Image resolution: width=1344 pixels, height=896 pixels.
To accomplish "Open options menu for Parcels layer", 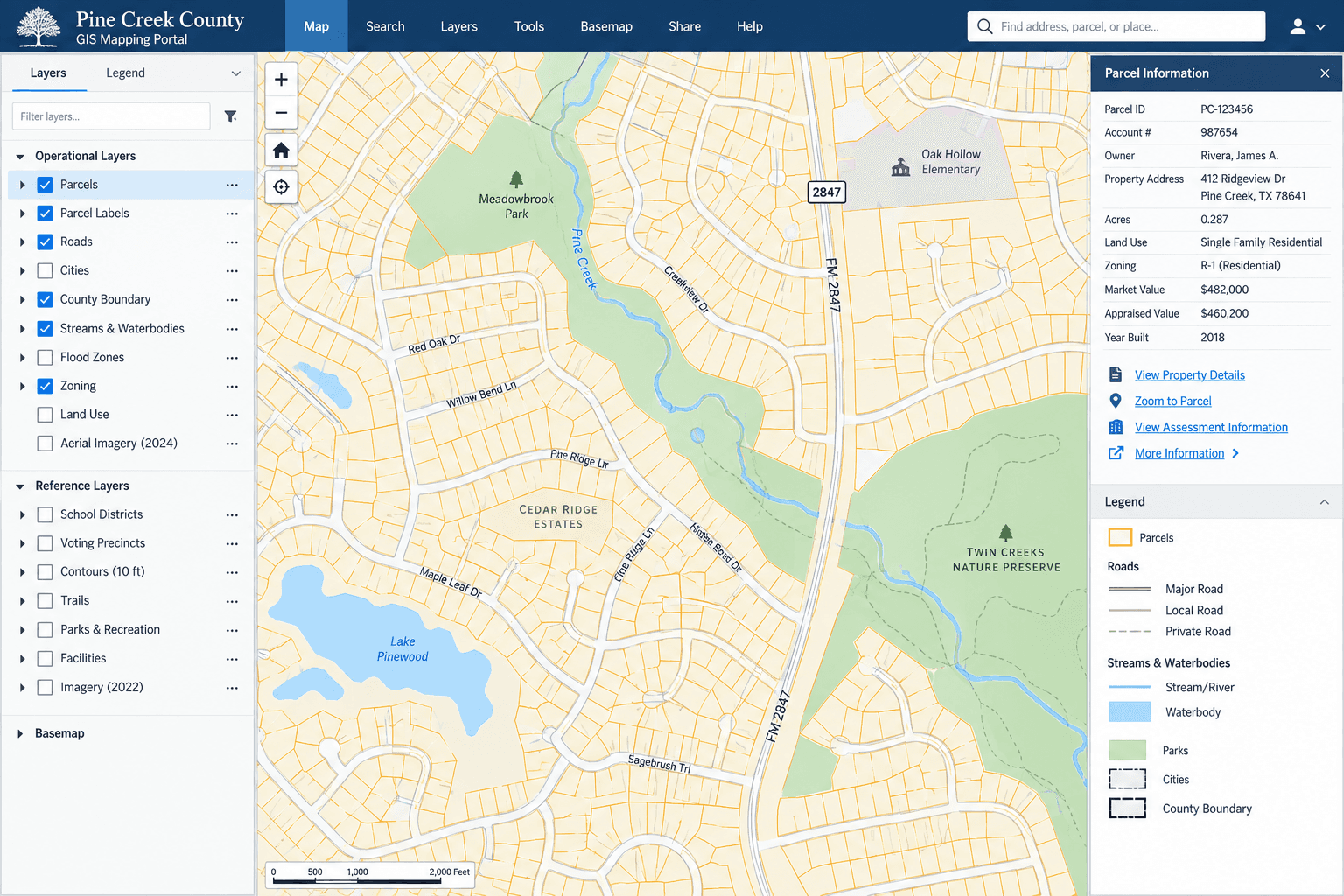I will click(x=232, y=185).
